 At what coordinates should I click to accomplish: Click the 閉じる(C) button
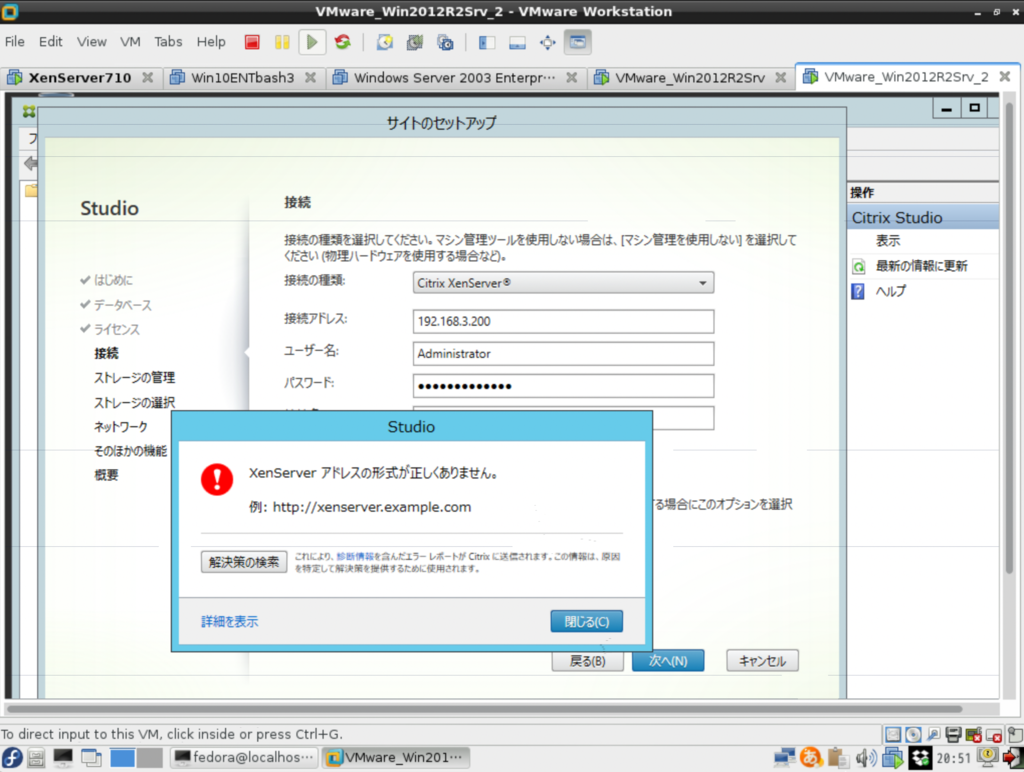(x=586, y=622)
